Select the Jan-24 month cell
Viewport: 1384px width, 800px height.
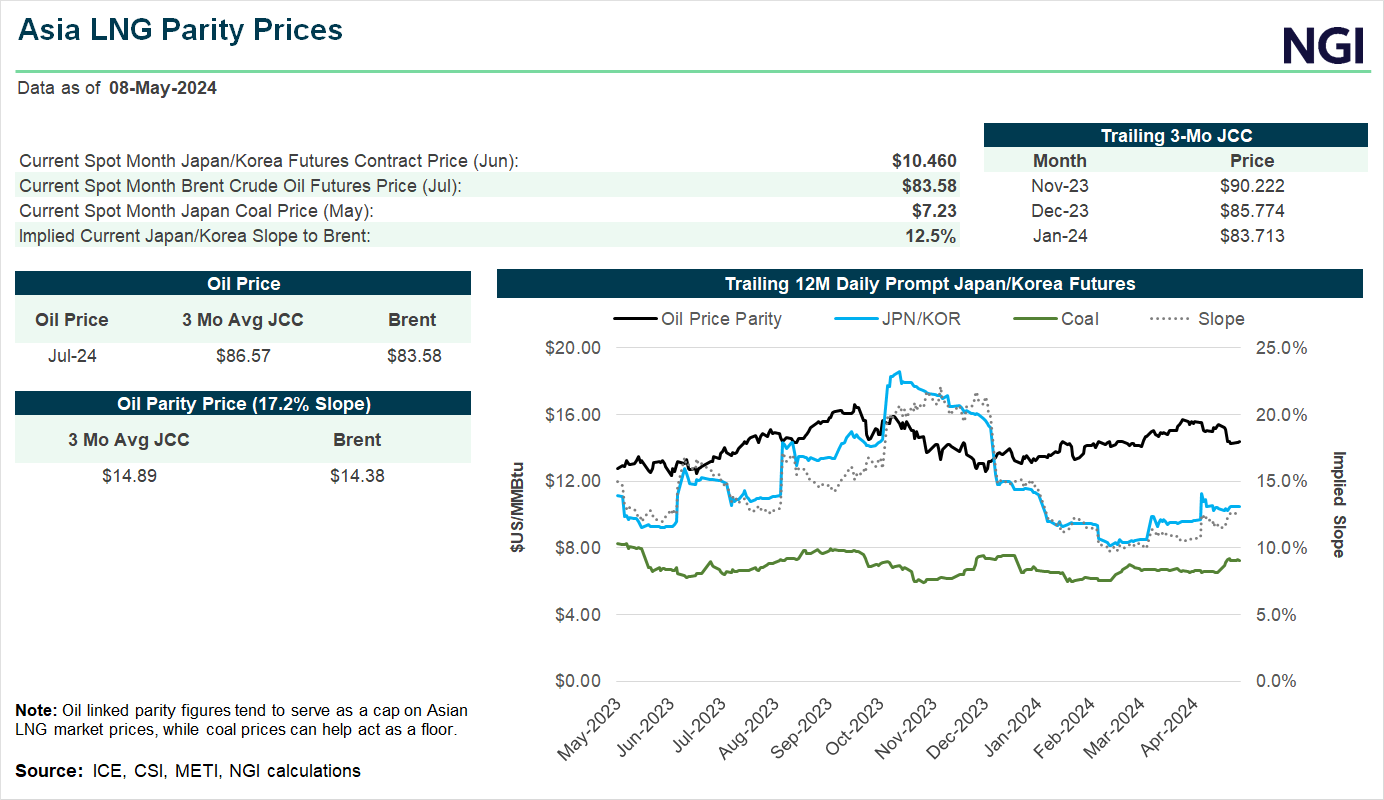pyautogui.click(x=1060, y=236)
